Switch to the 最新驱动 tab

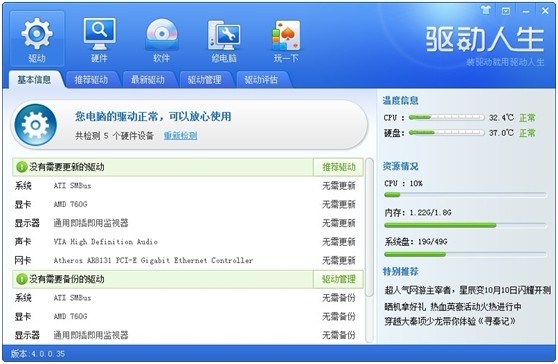click(x=148, y=80)
